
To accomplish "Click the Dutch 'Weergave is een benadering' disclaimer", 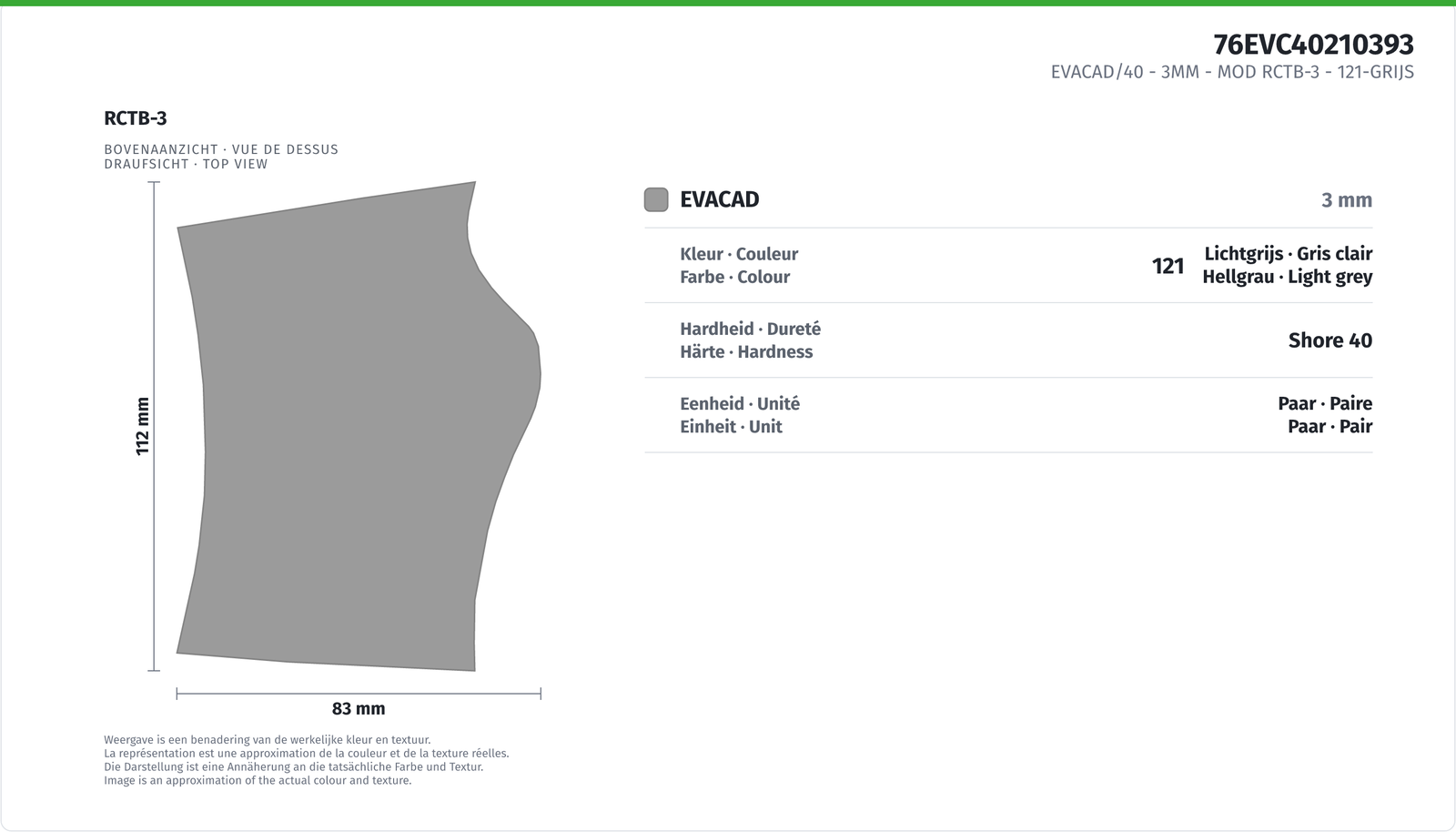I will [268, 740].
